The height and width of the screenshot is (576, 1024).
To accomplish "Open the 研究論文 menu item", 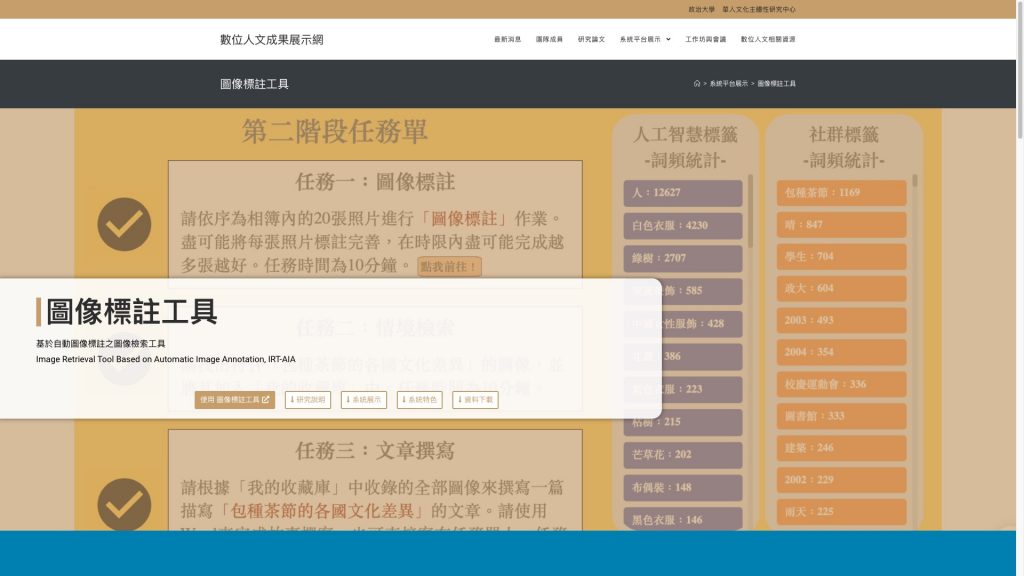I will (x=591, y=40).
